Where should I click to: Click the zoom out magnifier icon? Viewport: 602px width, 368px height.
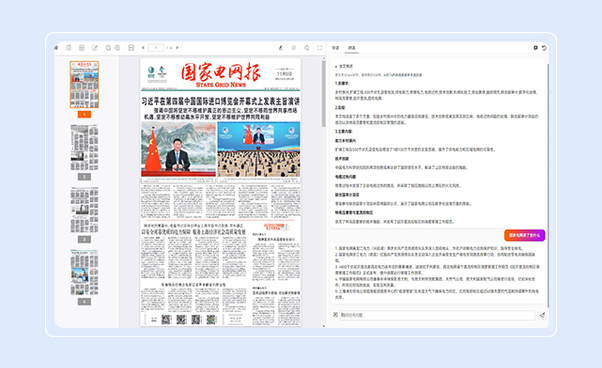pyautogui.click(x=117, y=48)
